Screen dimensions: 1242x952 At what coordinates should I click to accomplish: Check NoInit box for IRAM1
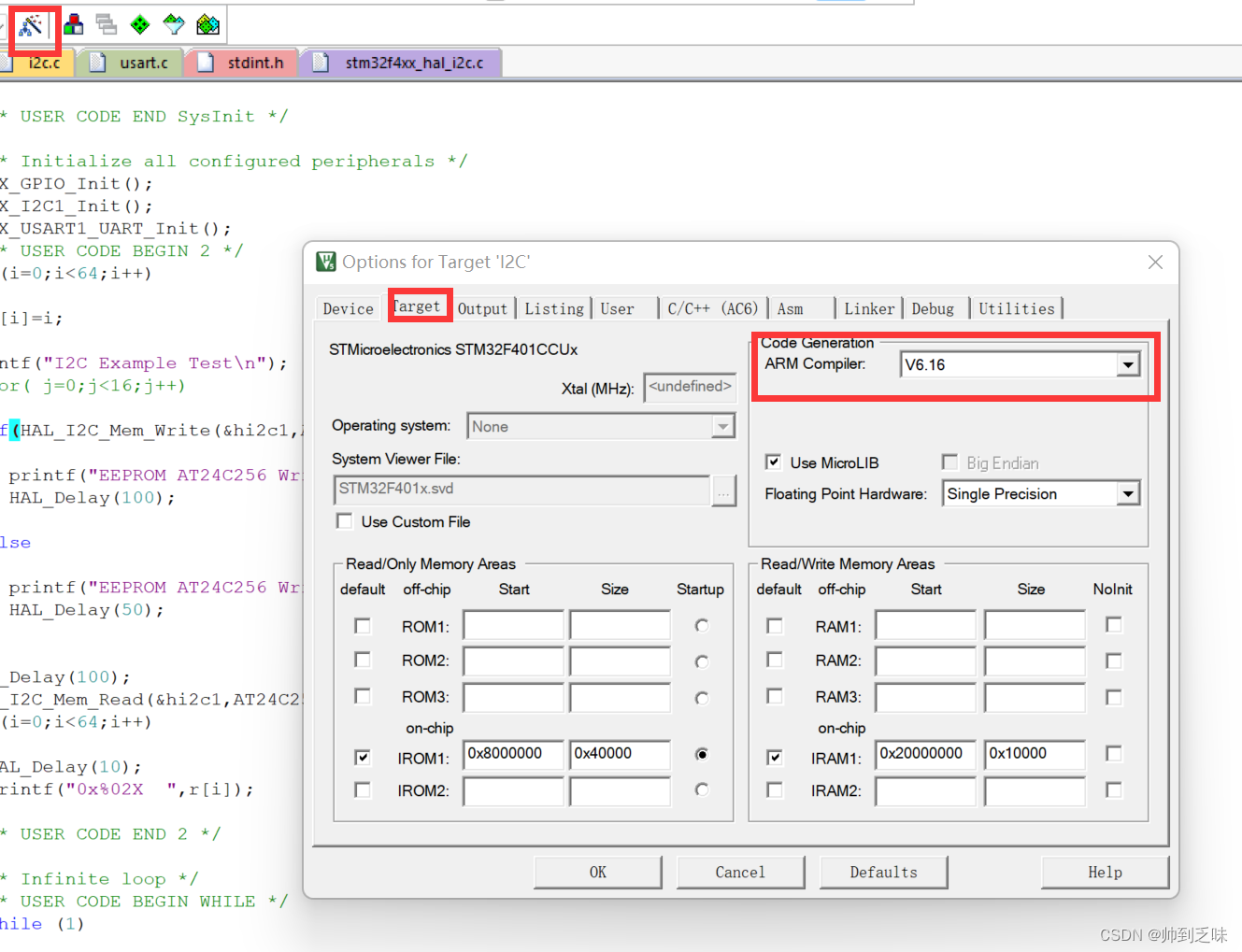pos(1113,753)
